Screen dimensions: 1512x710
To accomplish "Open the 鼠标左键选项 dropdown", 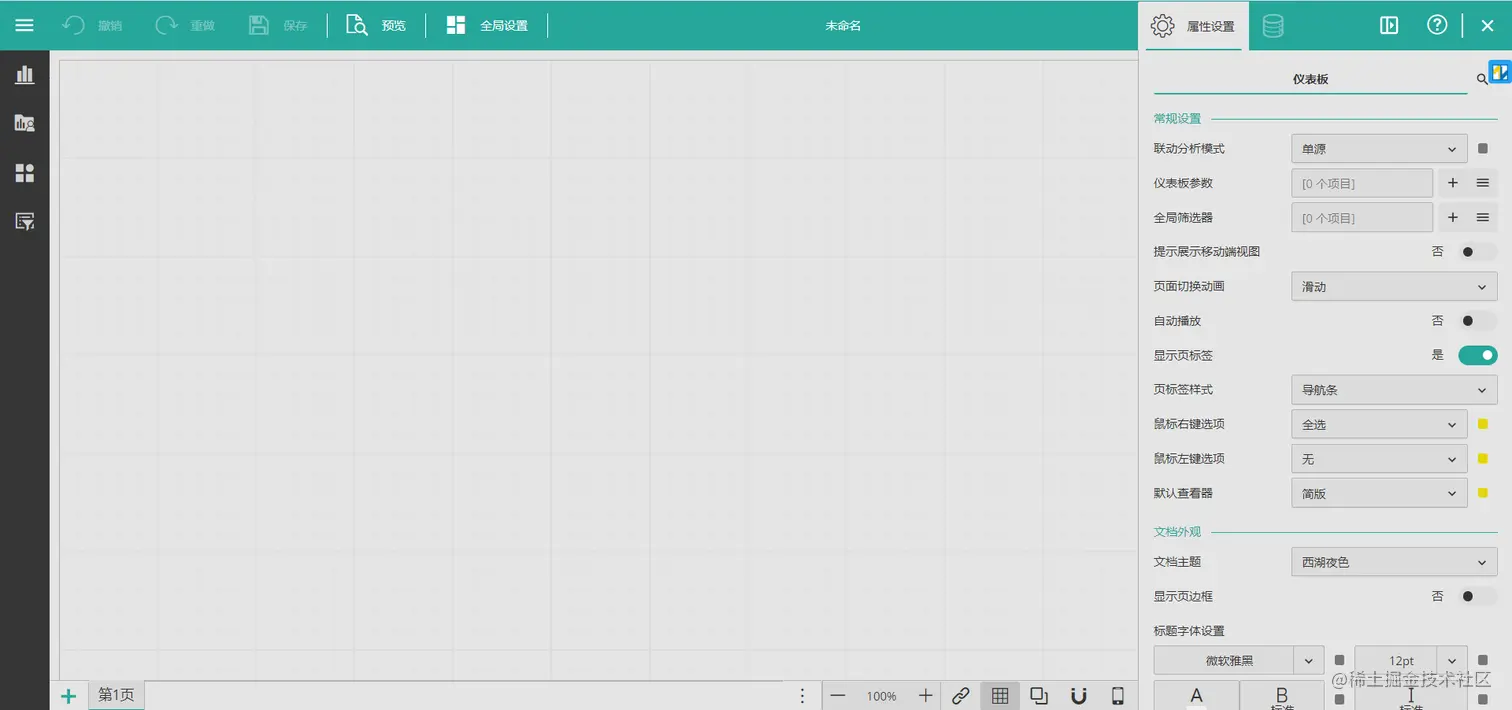I will click(x=1379, y=459).
